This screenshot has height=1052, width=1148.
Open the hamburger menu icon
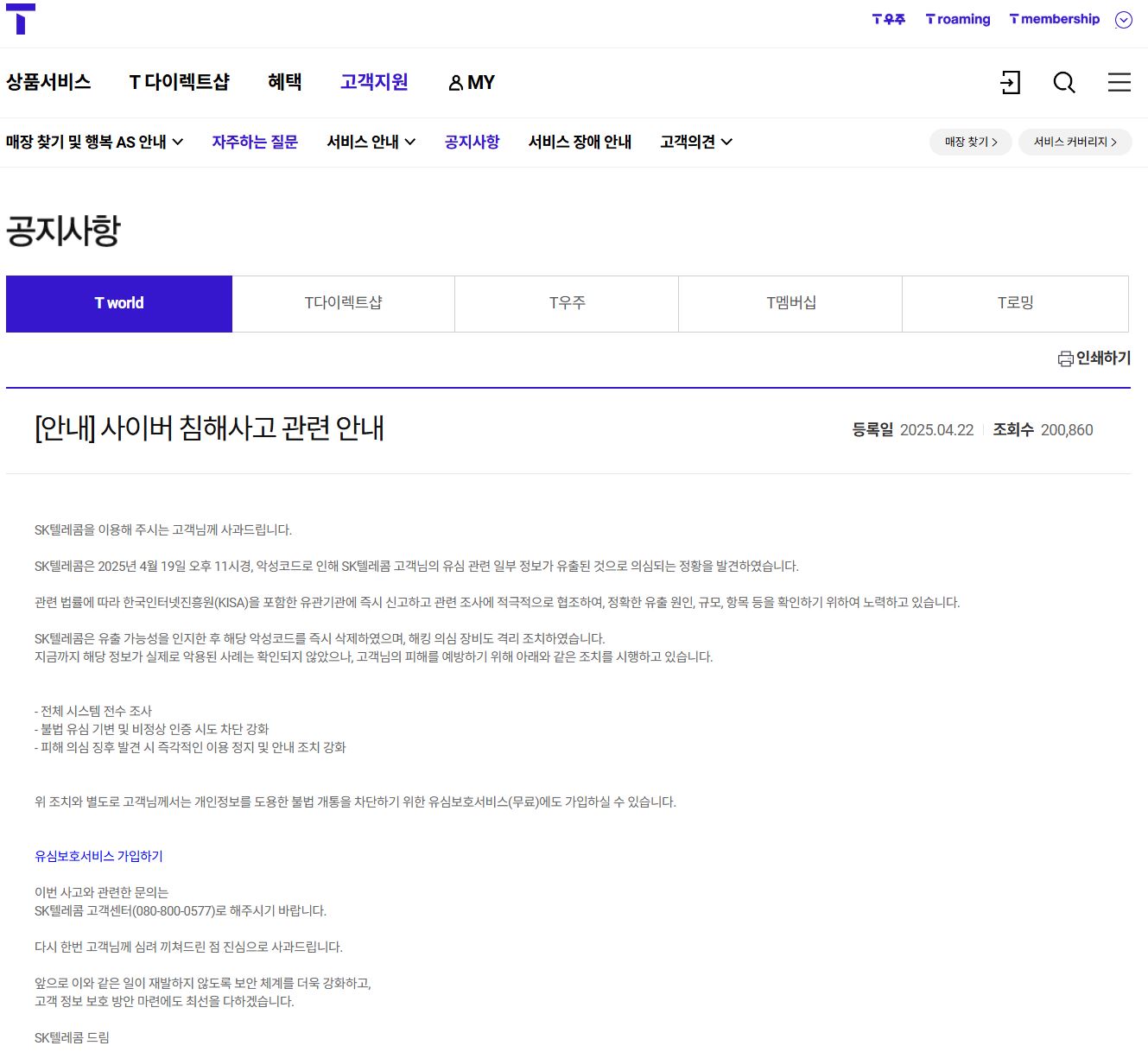click(x=1119, y=82)
